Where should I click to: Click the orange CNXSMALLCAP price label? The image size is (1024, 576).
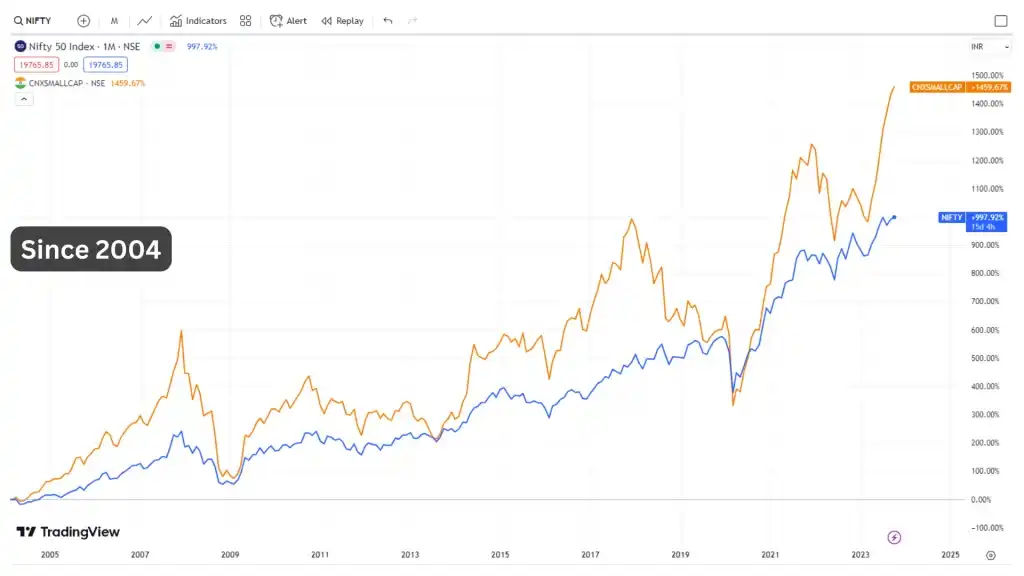click(x=957, y=88)
